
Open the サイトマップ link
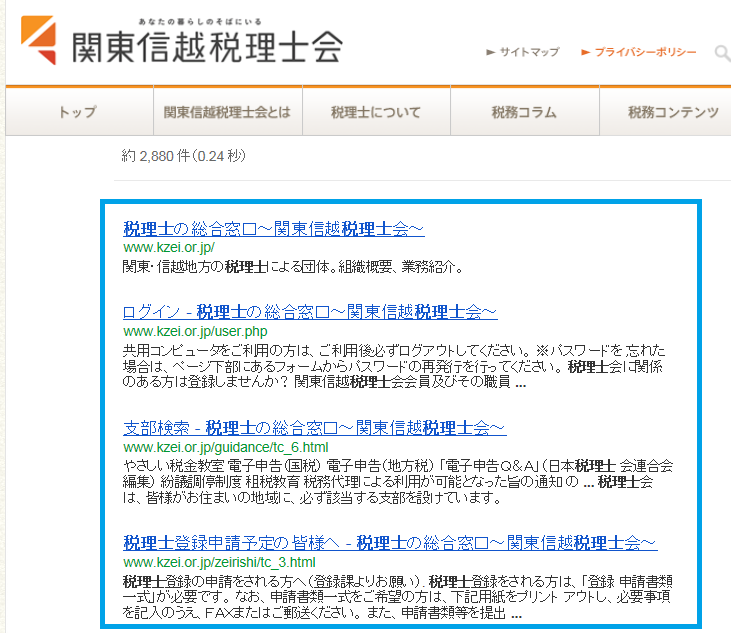tap(523, 52)
